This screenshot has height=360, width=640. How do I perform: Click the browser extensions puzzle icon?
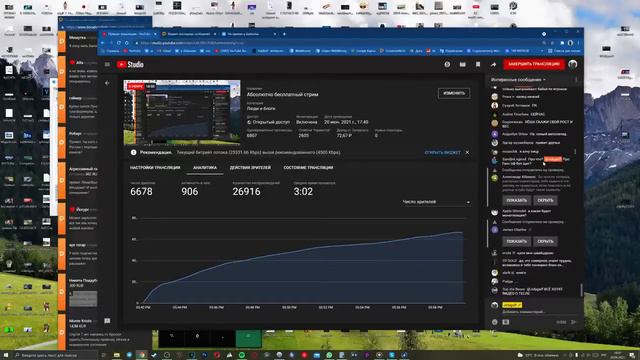tap(562, 43)
